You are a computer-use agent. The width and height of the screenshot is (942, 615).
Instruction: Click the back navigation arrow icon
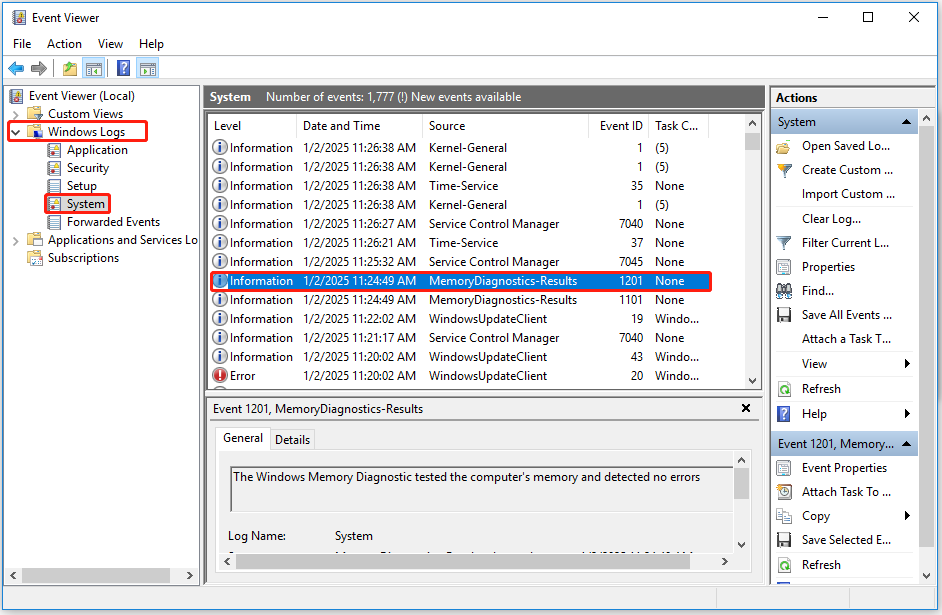[x=17, y=68]
